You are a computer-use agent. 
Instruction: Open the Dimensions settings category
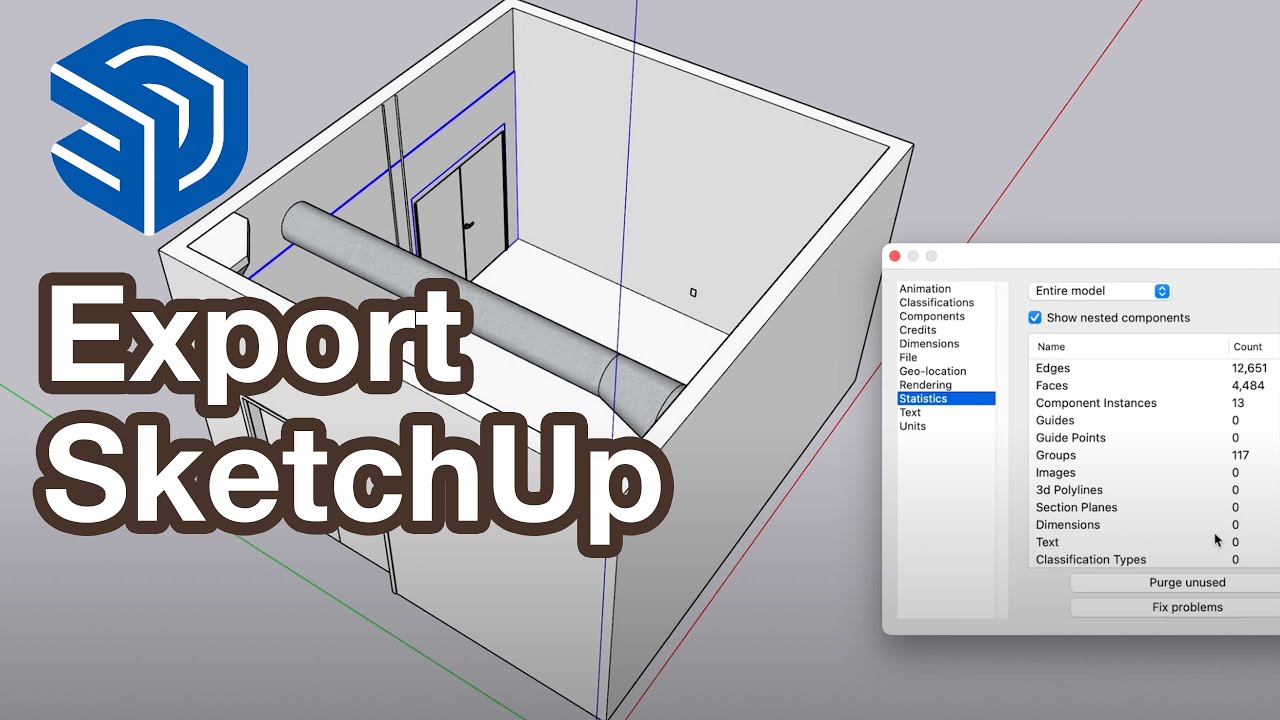[929, 344]
